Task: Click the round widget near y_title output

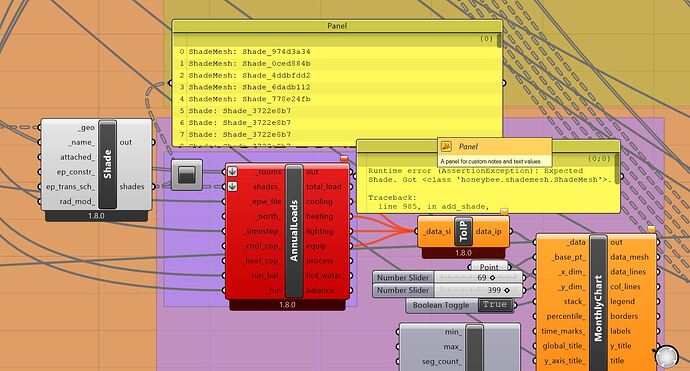Action: point(666,356)
